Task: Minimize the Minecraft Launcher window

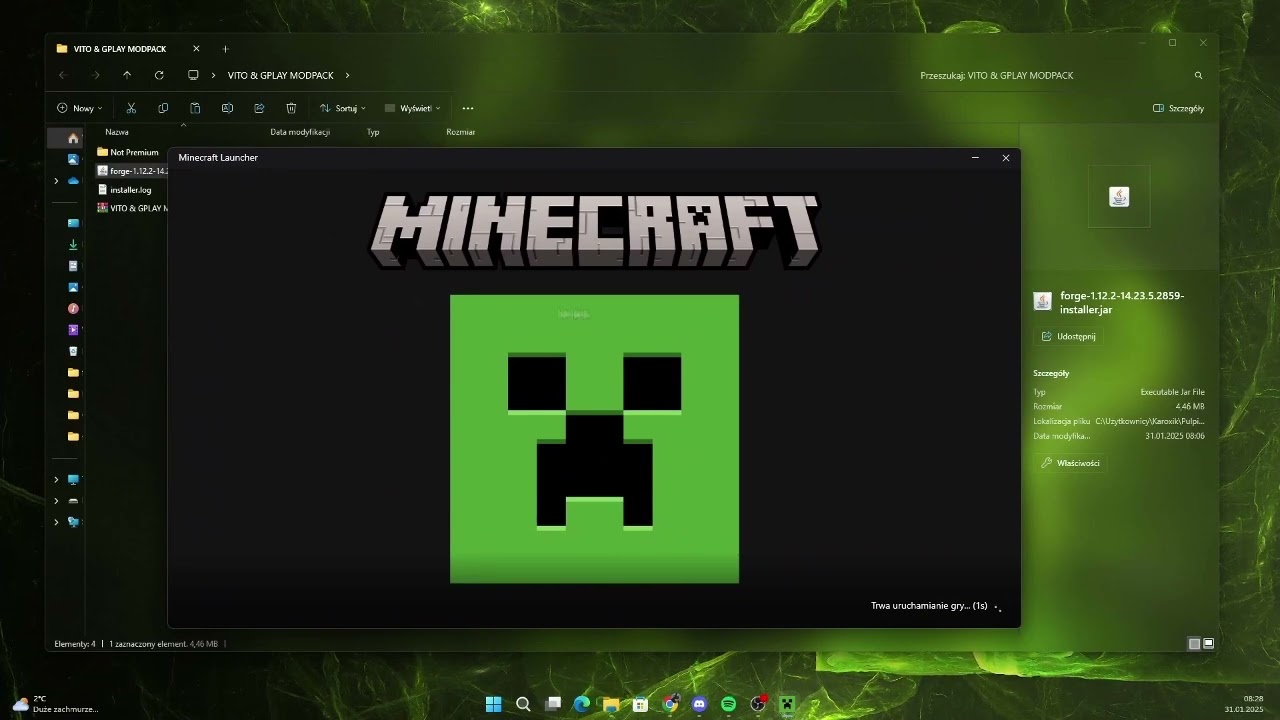Action: pyautogui.click(x=975, y=158)
